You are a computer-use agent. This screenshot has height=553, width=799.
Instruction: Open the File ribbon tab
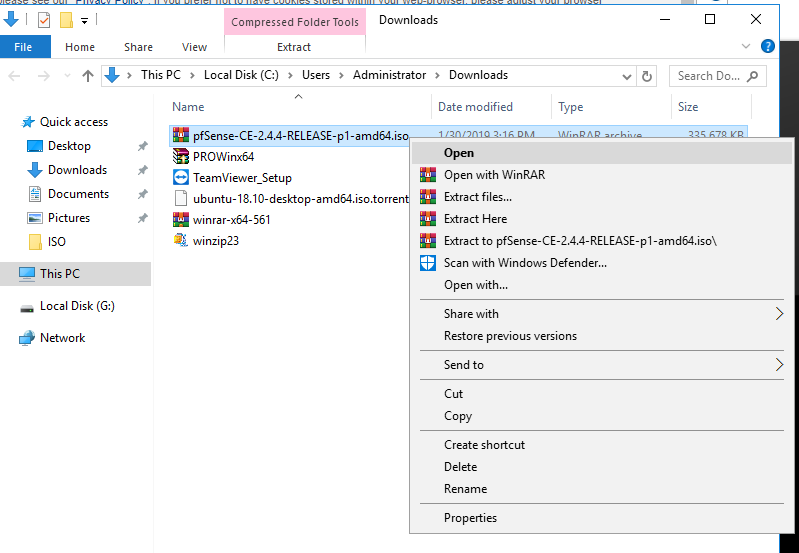pos(24,47)
